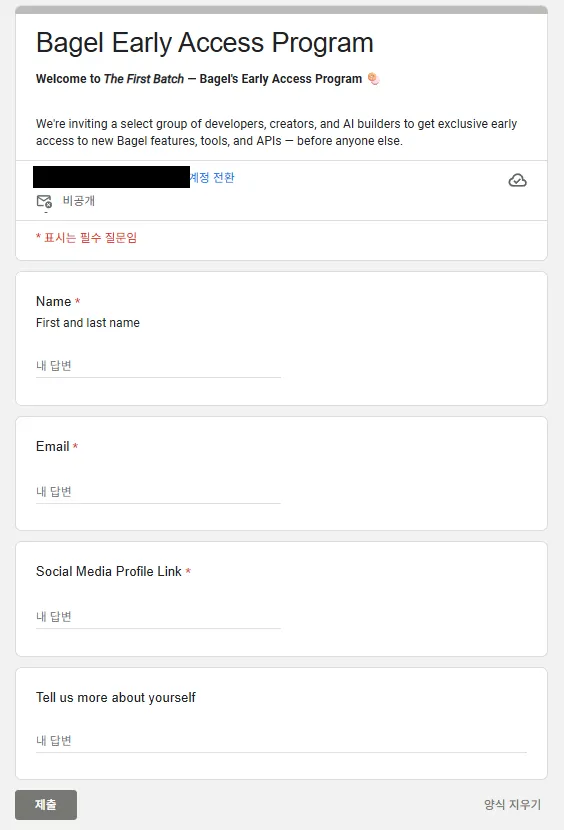Click the Bagel Early Access Program title
This screenshot has width=564, height=830.
[204, 42]
